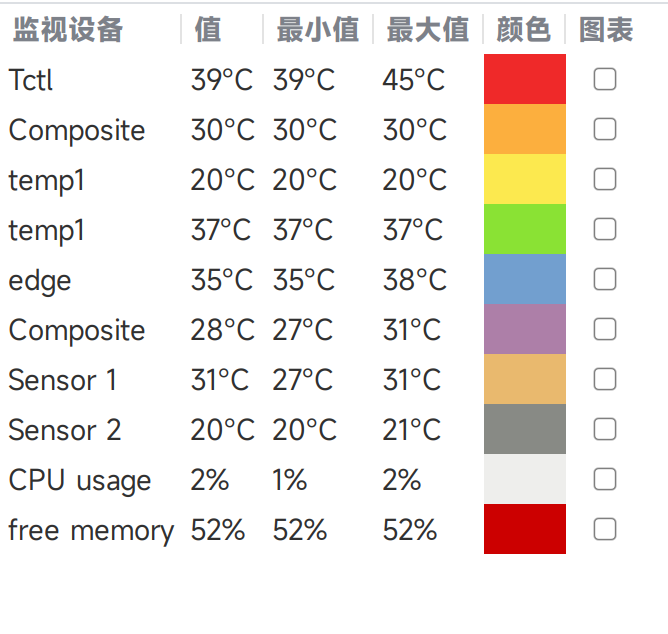Viewport: 668px width, 634px height.
Task: Click the dark red swatch for free memory
Action: 524,529
